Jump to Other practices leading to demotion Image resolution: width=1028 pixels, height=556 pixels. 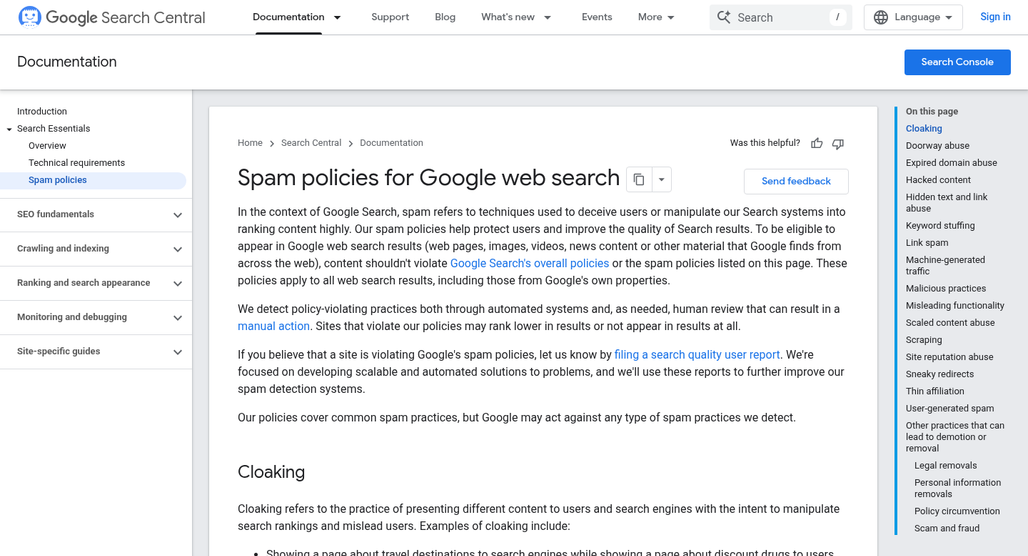click(x=955, y=437)
